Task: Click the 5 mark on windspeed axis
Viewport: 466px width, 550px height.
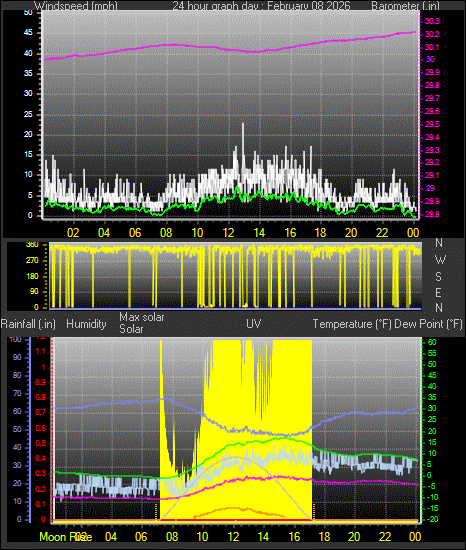Action: (30, 195)
